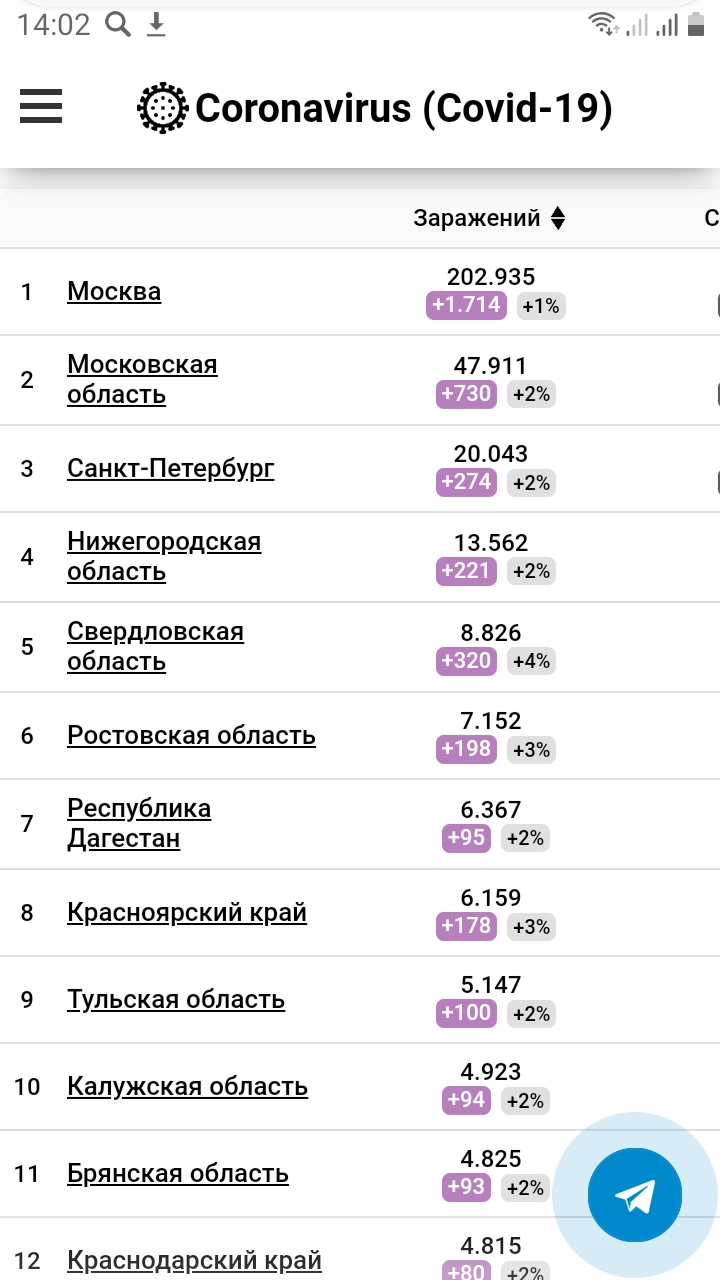Open the Telegram floating button
Viewport: 720px width, 1280px height.
tap(635, 1195)
